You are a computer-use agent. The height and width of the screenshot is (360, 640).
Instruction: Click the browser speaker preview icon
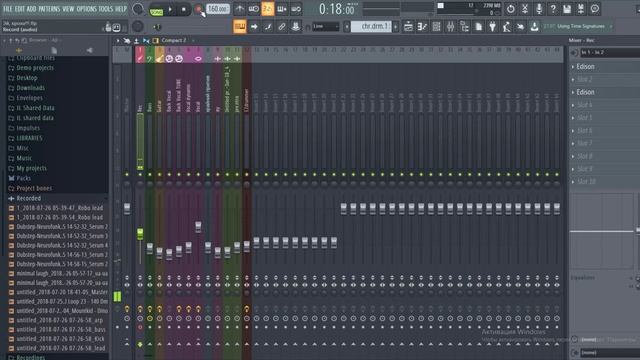point(89,50)
